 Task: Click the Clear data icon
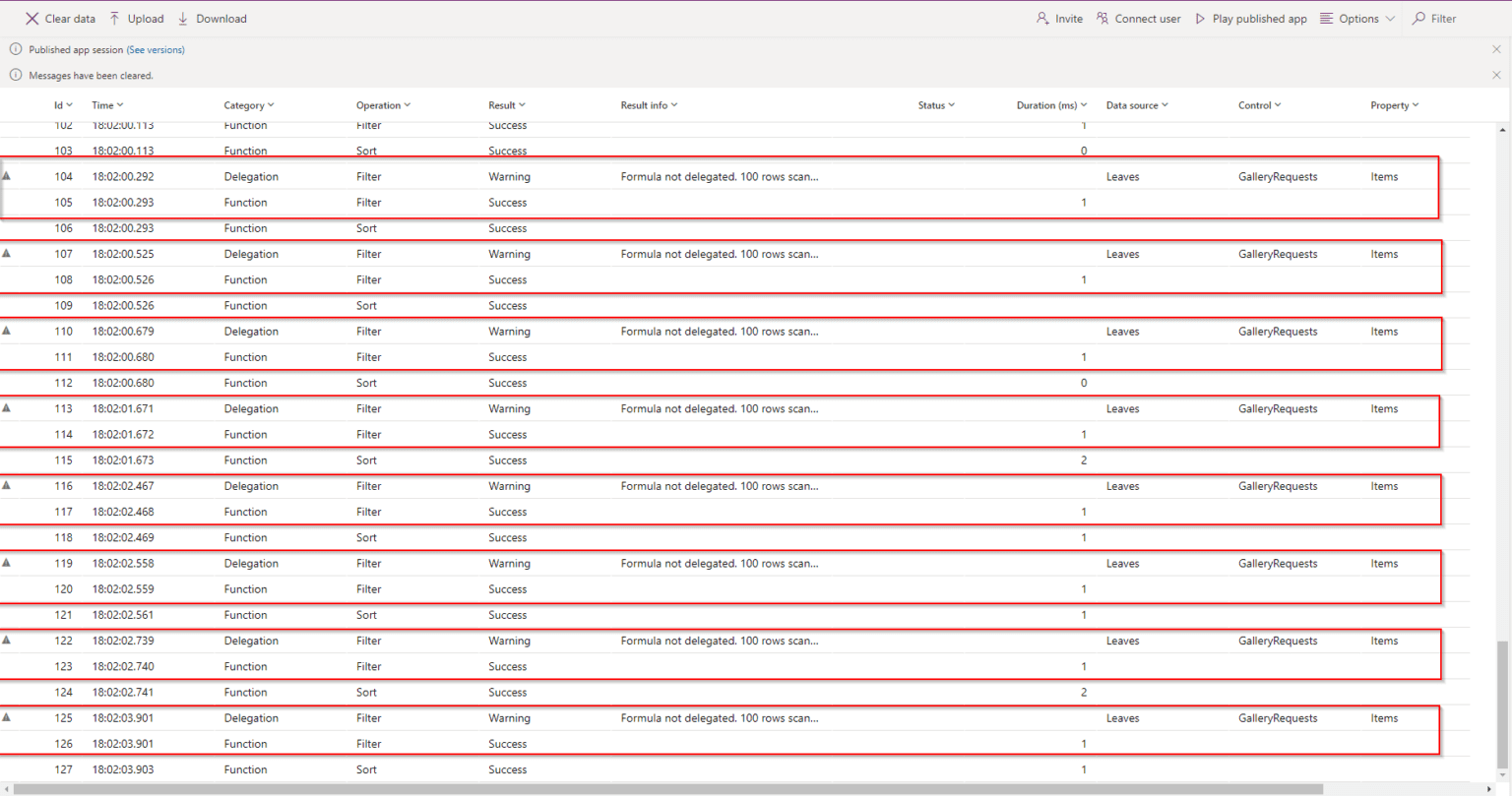(x=32, y=18)
